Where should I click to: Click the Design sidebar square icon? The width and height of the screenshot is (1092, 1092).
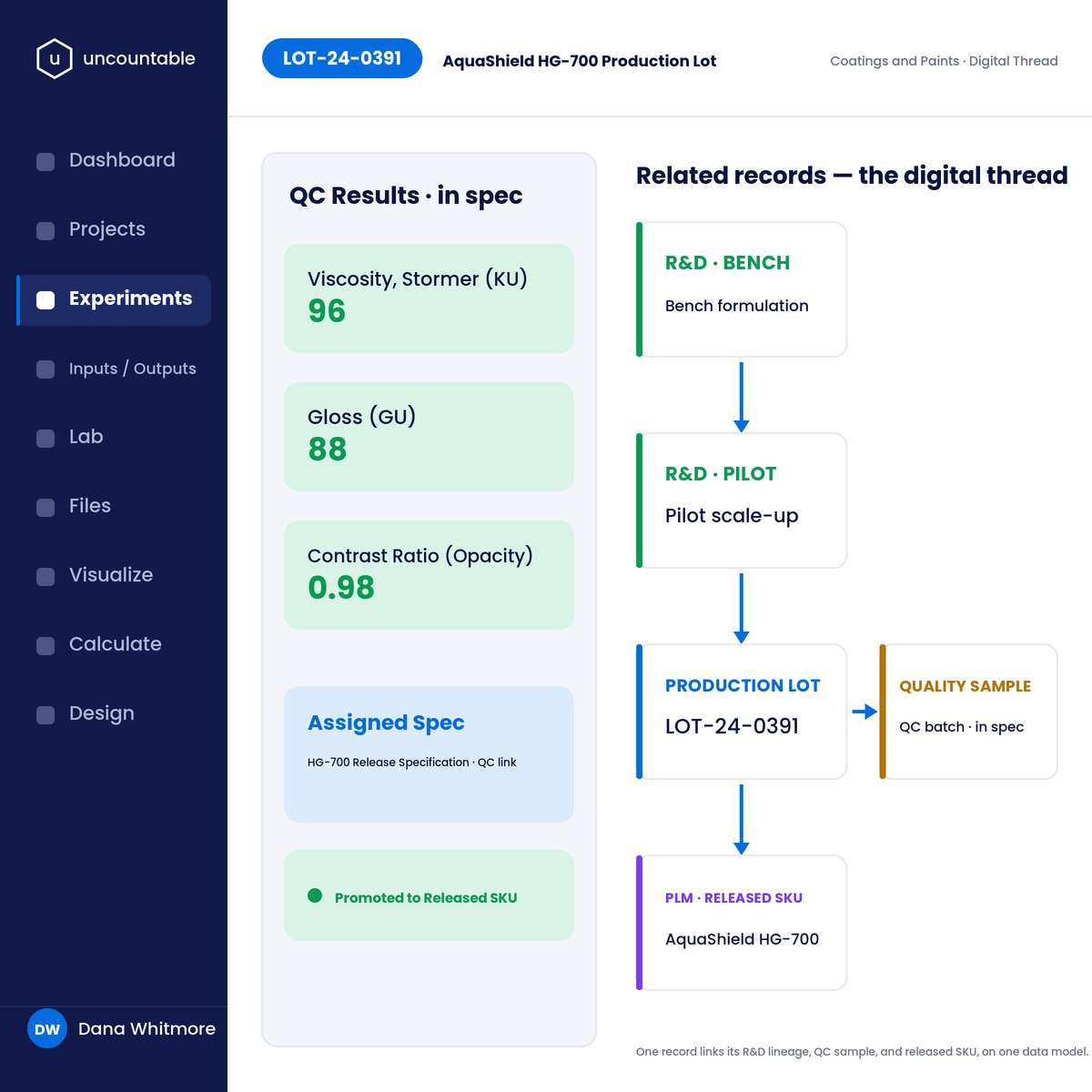45,715
